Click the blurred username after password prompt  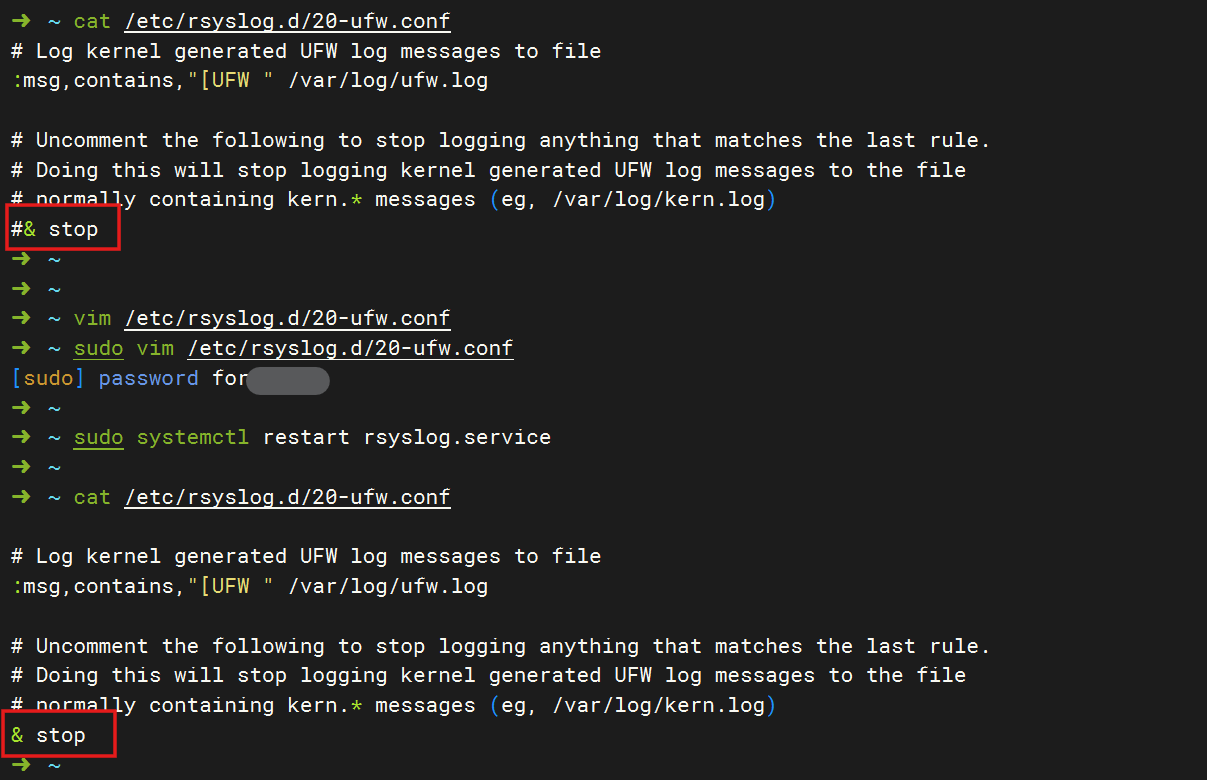(x=288, y=380)
